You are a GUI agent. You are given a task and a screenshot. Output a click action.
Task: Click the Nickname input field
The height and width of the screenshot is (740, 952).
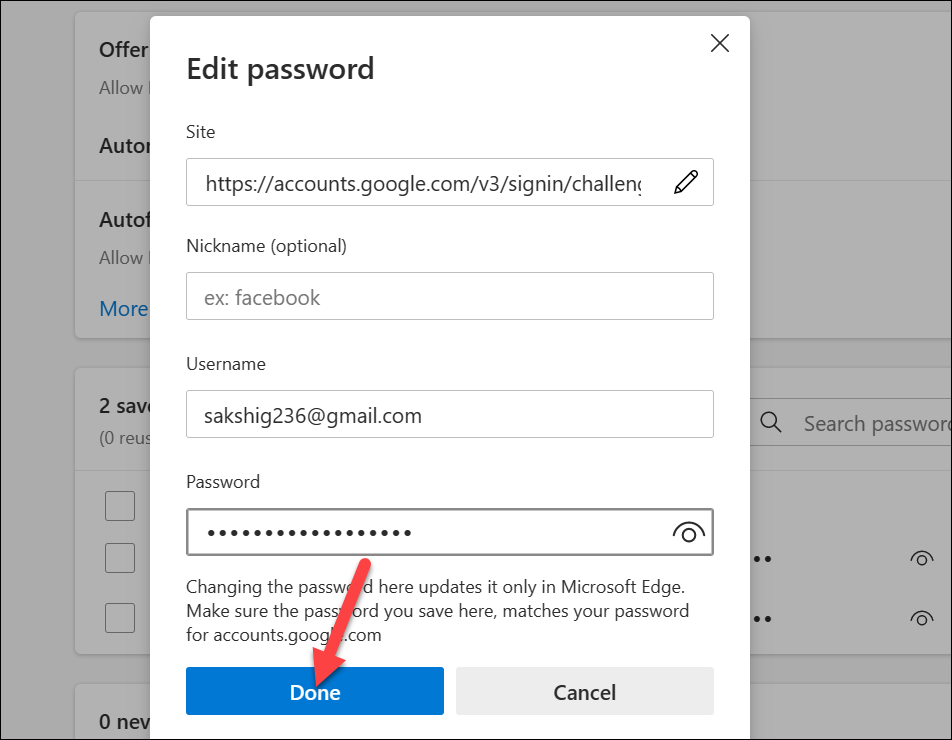pos(450,296)
